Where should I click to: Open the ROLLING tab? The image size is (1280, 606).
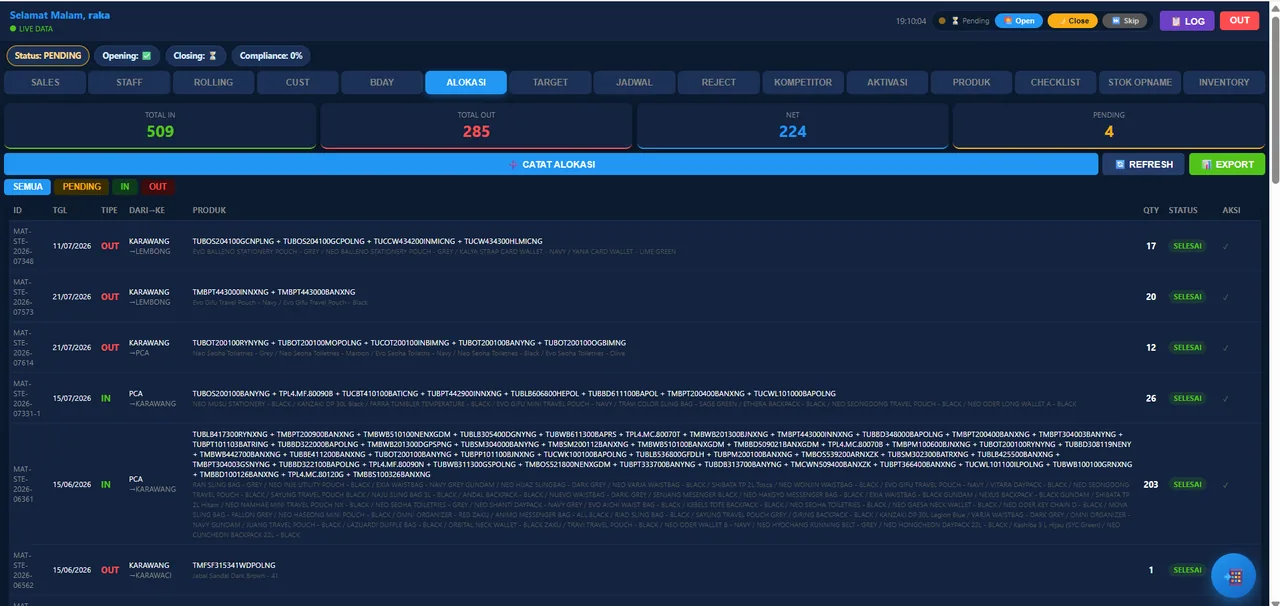pos(213,82)
